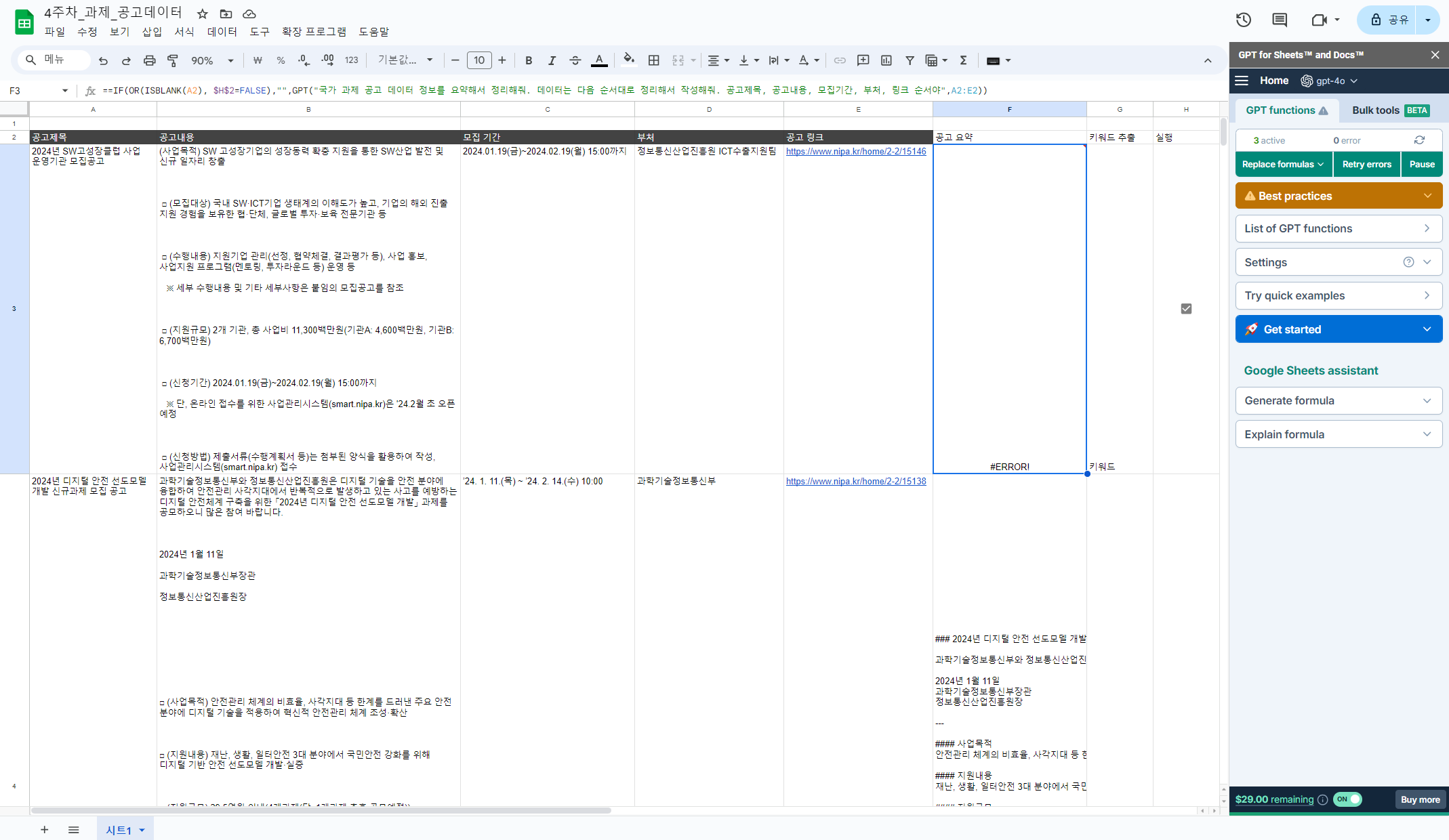Apply currency format (₩) button
The width and height of the screenshot is (1449, 840).
tap(258, 61)
